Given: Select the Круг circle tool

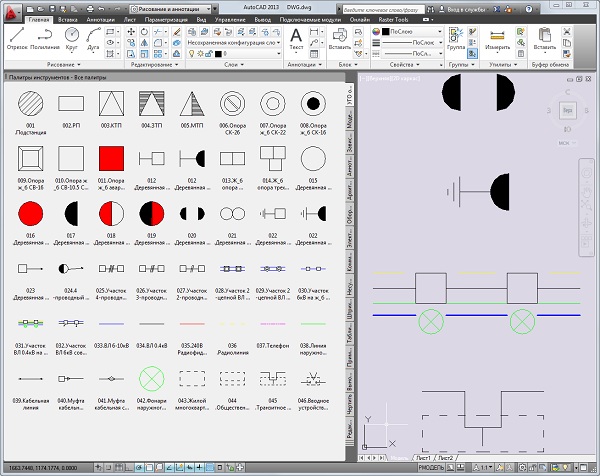Looking at the screenshot, I should [72, 36].
